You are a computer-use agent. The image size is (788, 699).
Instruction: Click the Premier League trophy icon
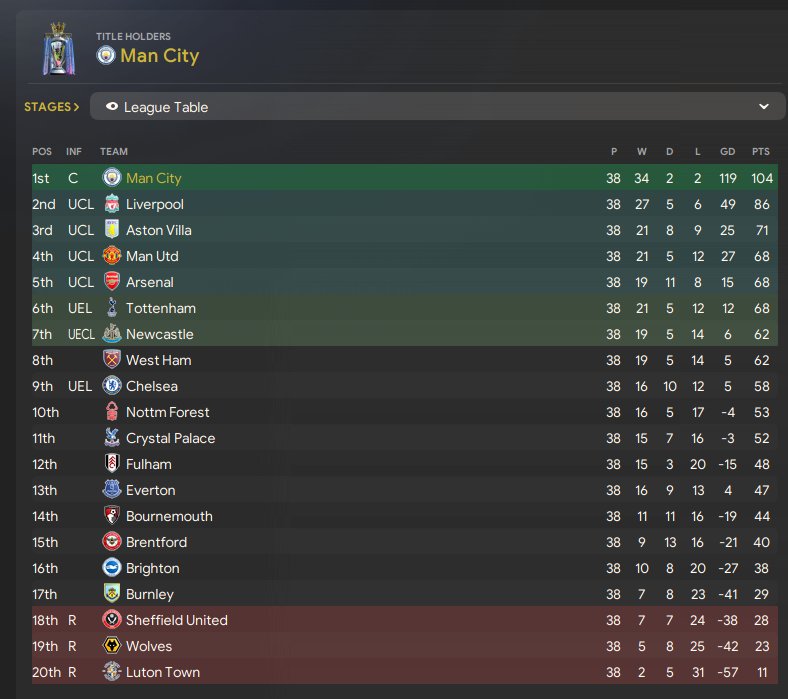tap(59, 50)
